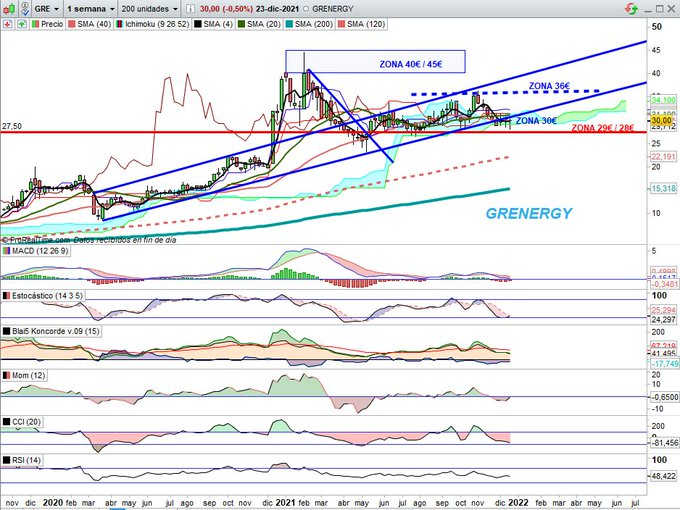Click the CCI label black icon

coord(7,422)
